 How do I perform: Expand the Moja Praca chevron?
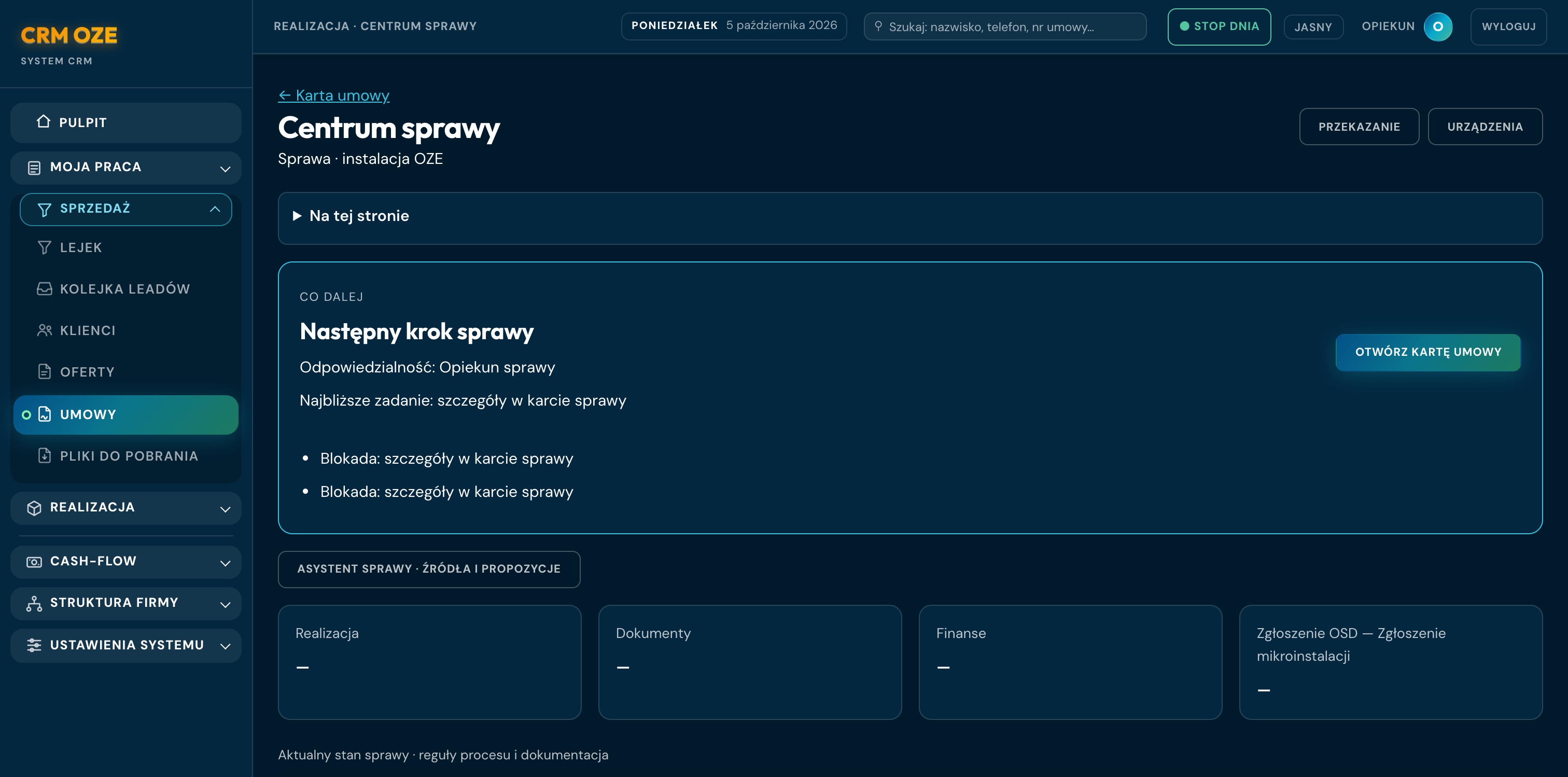[225, 169]
